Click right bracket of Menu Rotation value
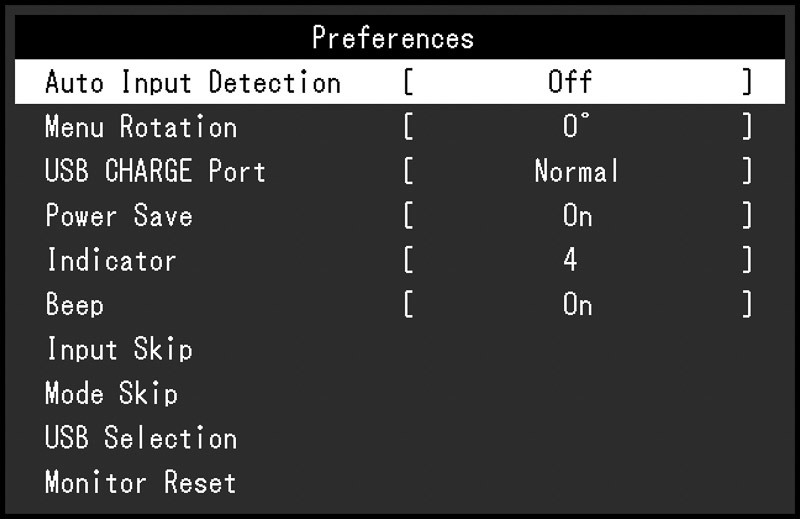The width and height of the screenshot is (800, 519). point(746,127)
